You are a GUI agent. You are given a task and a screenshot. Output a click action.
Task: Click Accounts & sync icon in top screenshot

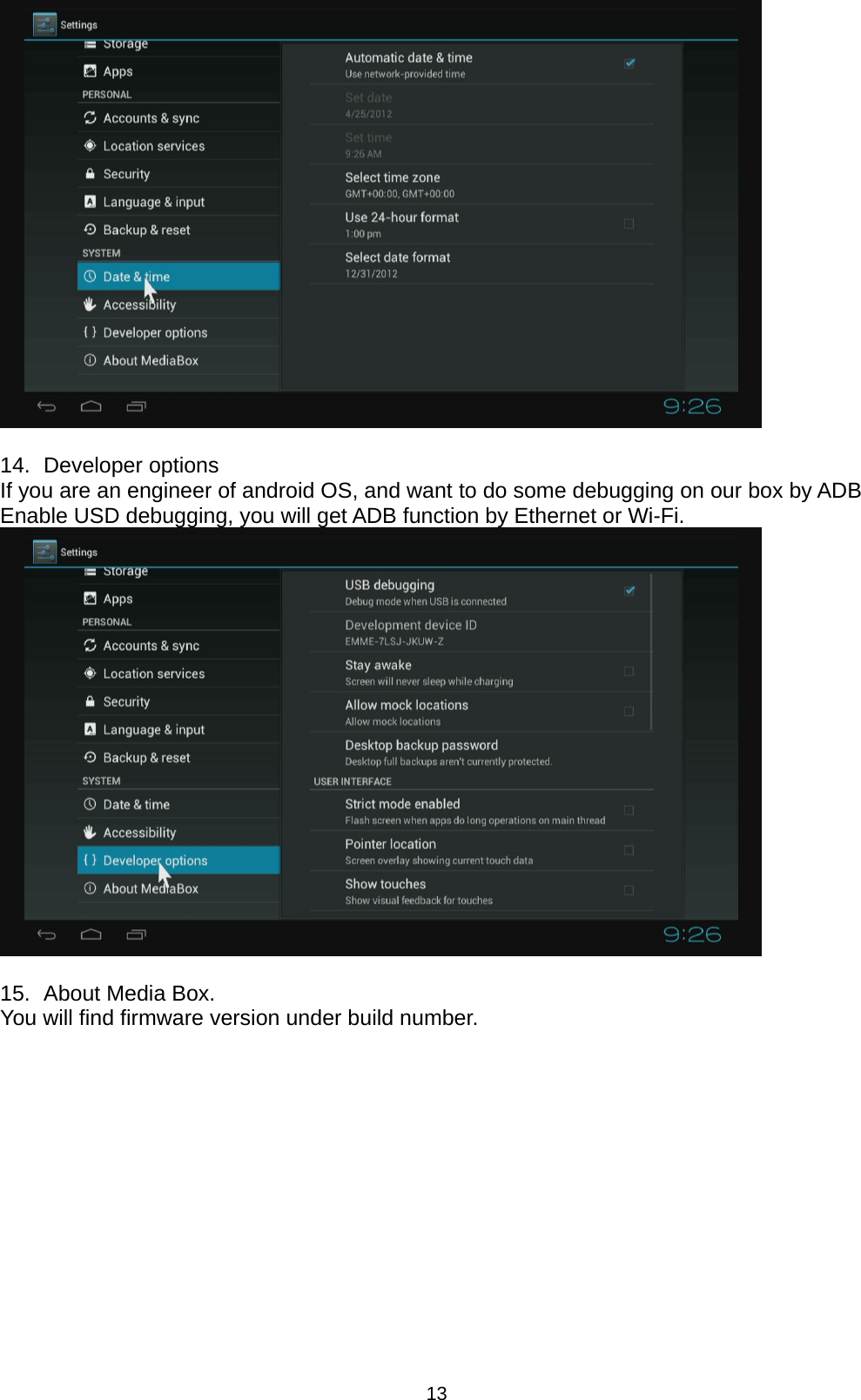[90, 117]
